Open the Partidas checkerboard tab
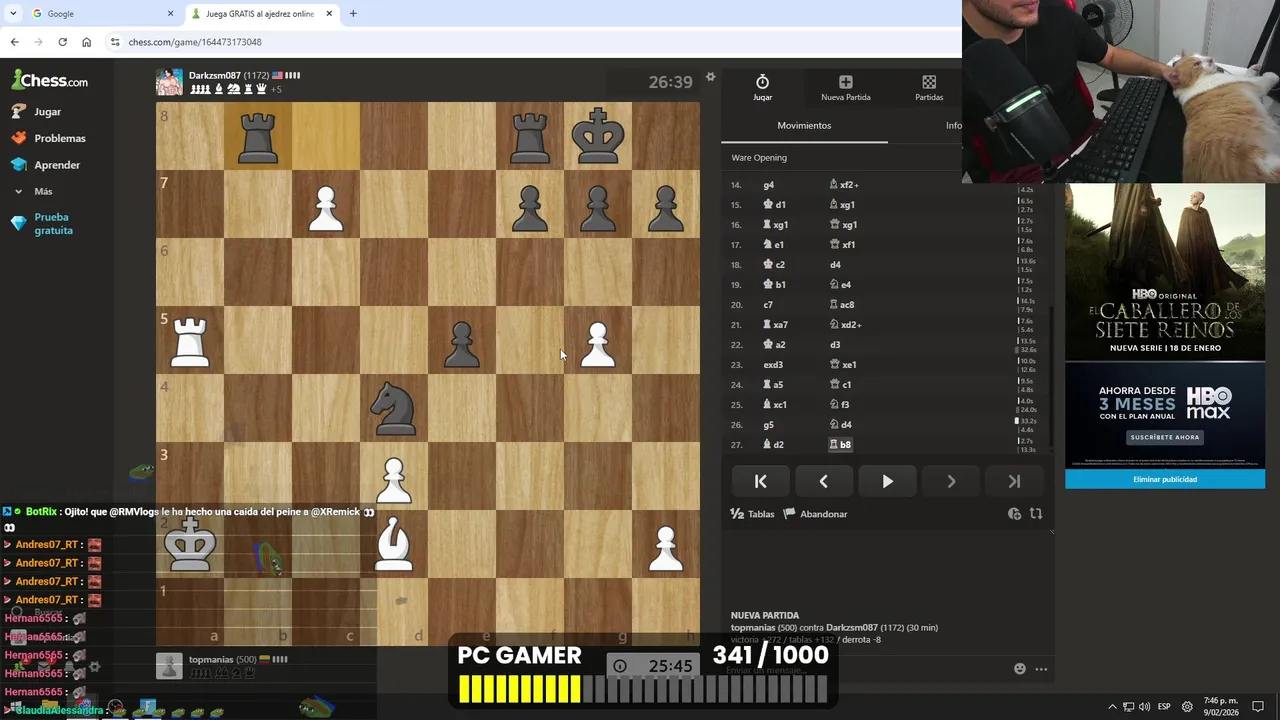This screenshot has height=720, width=1280. tap(929, 88)
